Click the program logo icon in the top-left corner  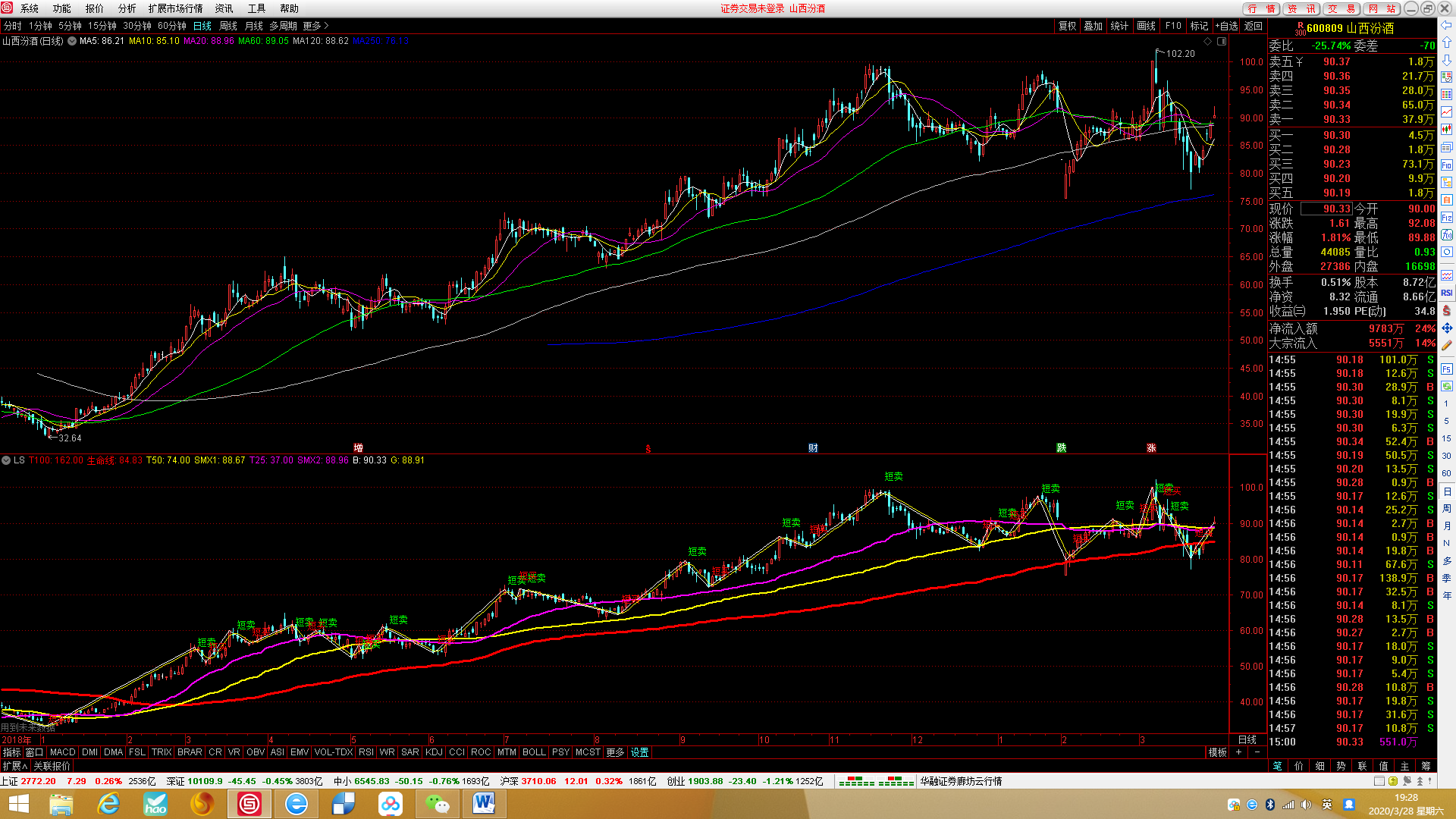7,8
